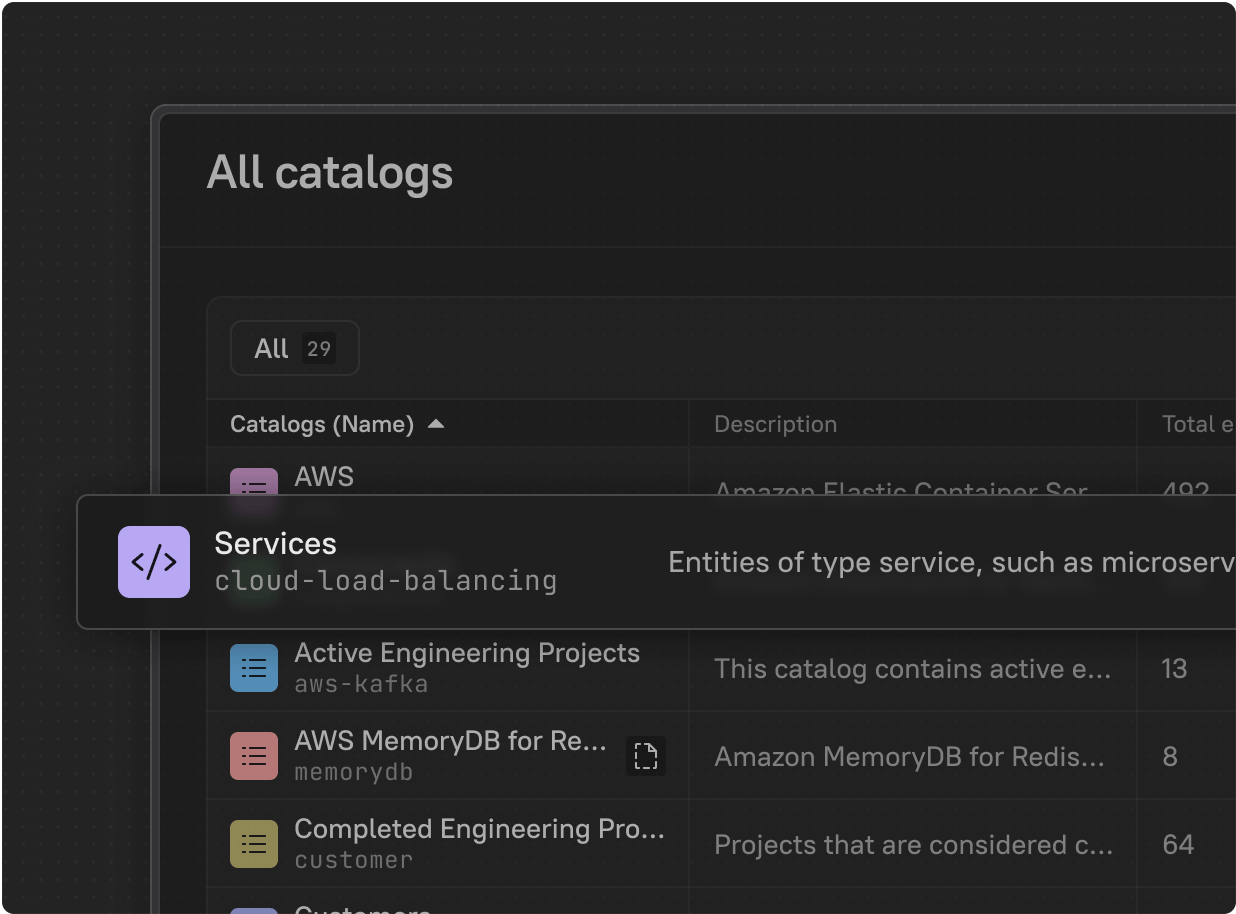Click 'Projects that are considered c...' description
Viewport: 1236px width, 914px height.
[913, 845]
